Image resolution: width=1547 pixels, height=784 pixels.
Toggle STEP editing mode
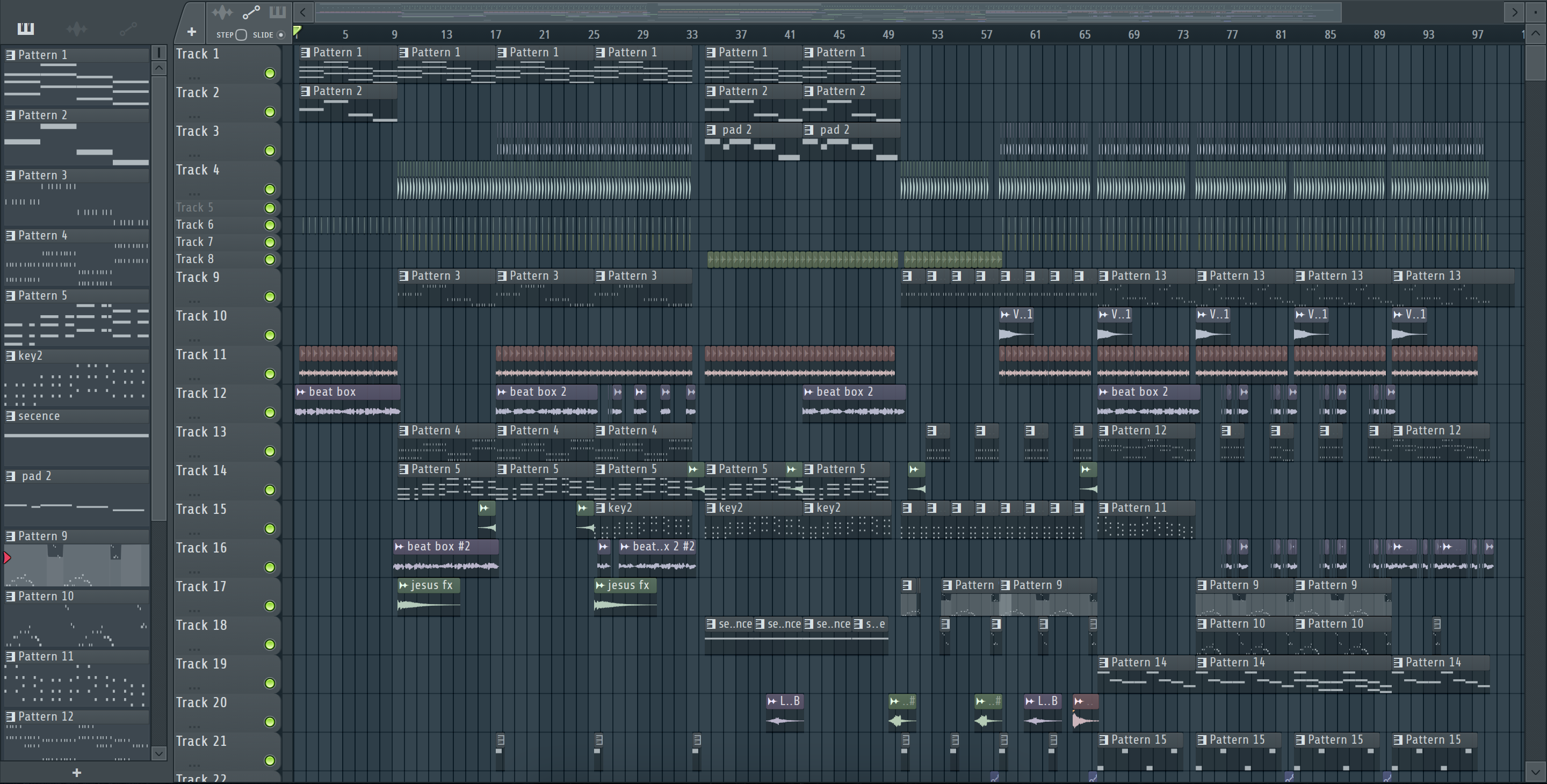241,35
